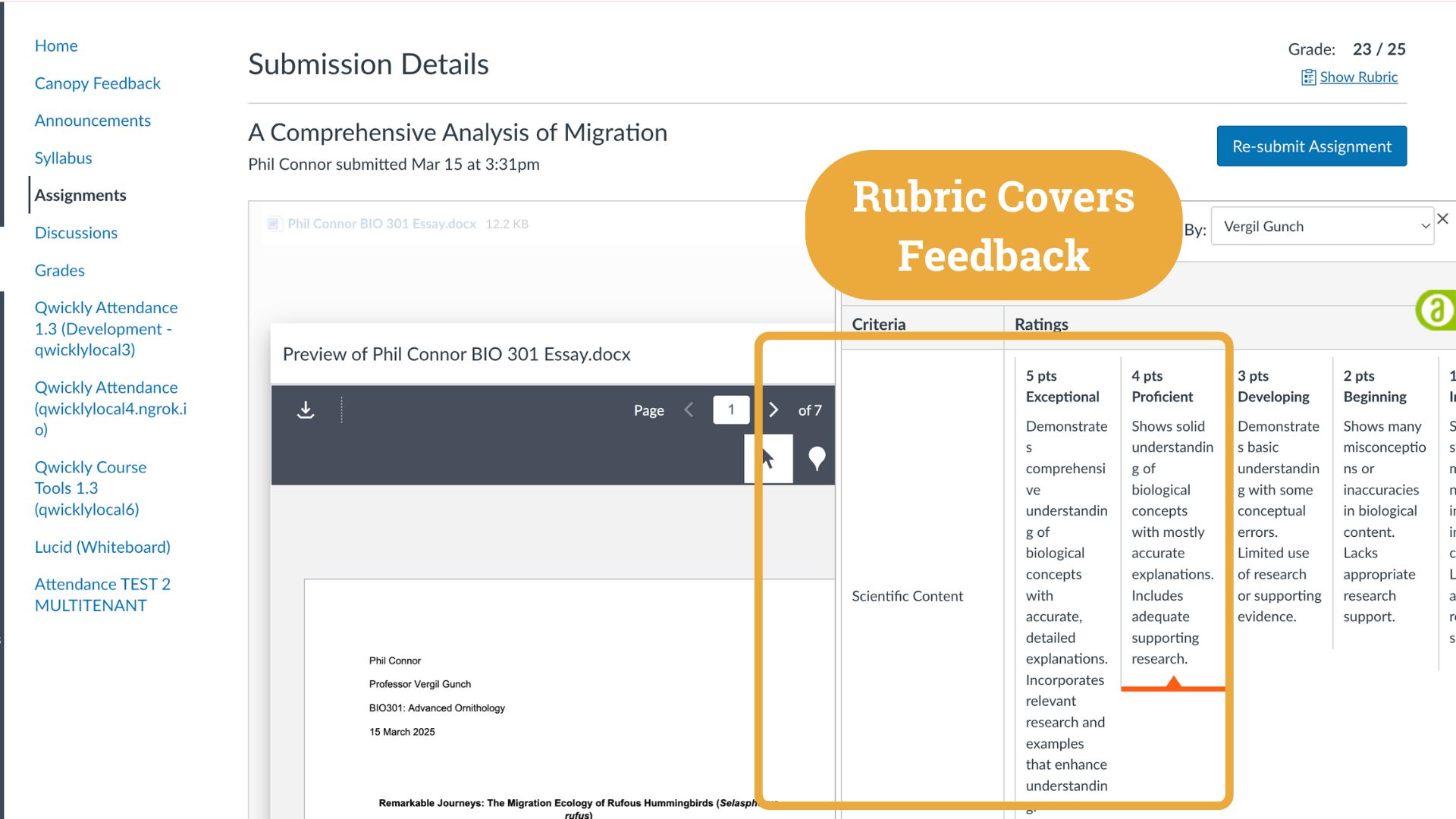Click the rubric icon beside Show Rubric

(1308, 77)
